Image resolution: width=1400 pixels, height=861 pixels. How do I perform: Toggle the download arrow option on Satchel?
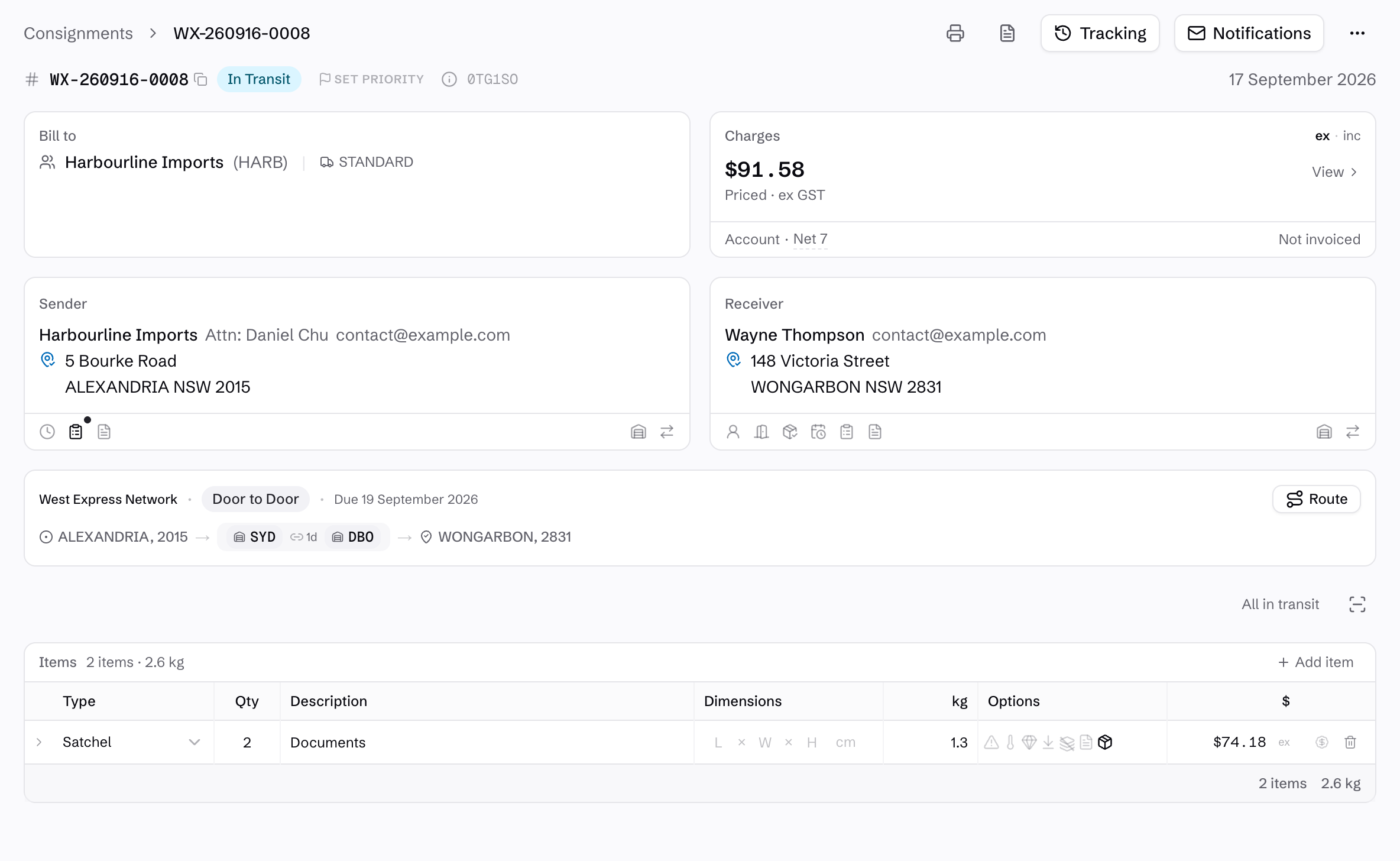[1048, 742]
